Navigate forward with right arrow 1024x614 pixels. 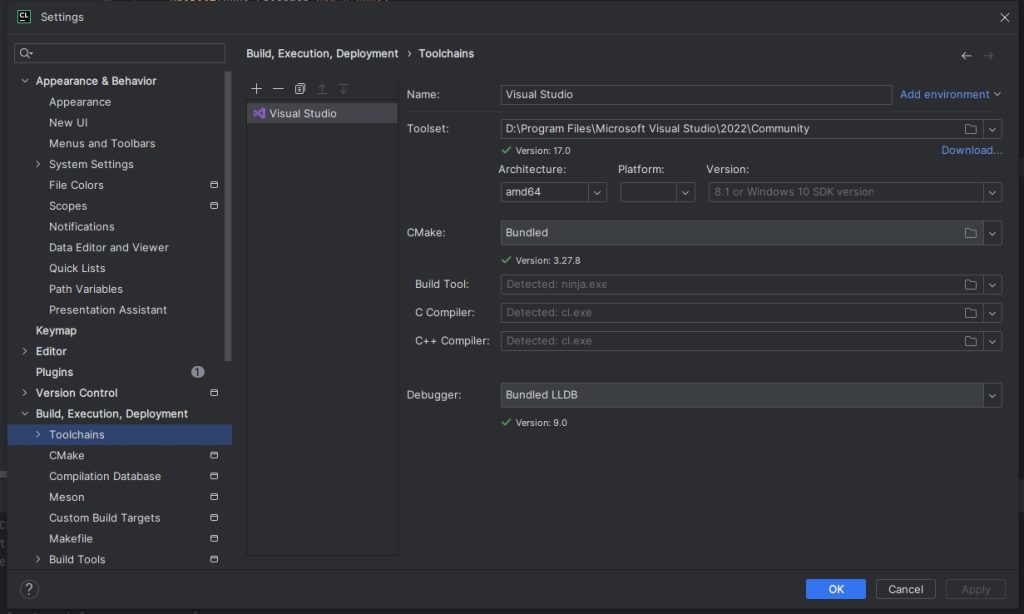coord(988,56)
